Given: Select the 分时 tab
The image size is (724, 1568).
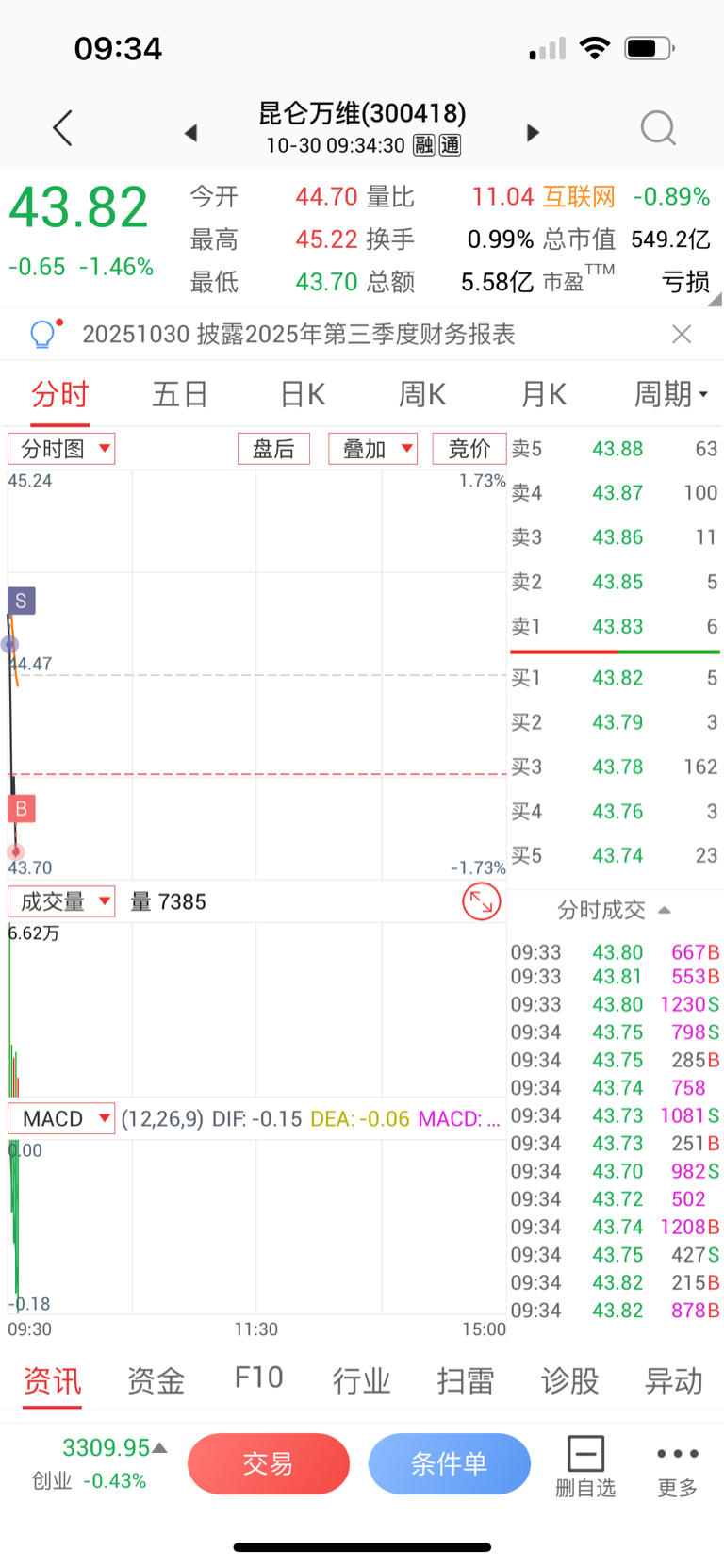Looking at the screenshot, I should click(x=60, y=394).
